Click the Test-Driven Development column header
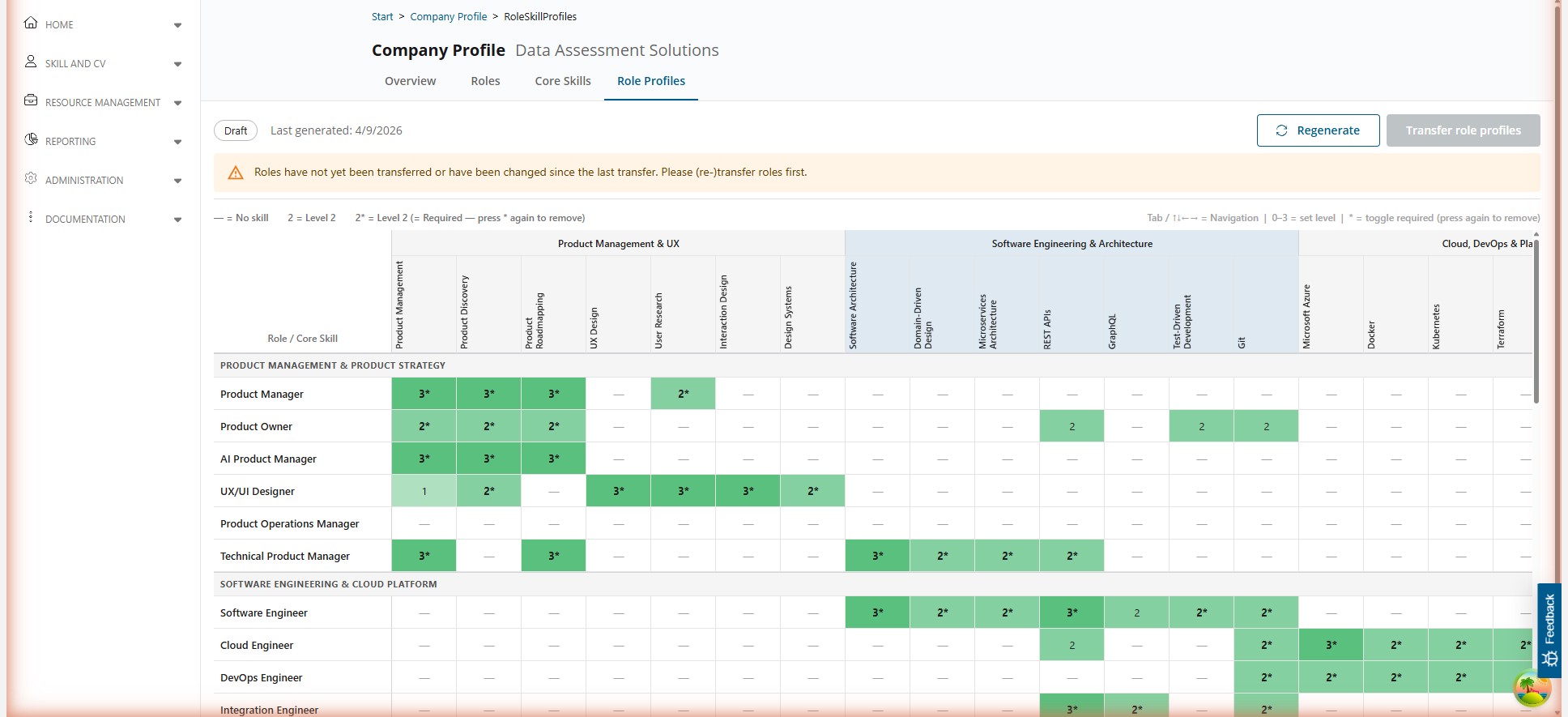The image size is (1568, 717). click(1201, 305)
